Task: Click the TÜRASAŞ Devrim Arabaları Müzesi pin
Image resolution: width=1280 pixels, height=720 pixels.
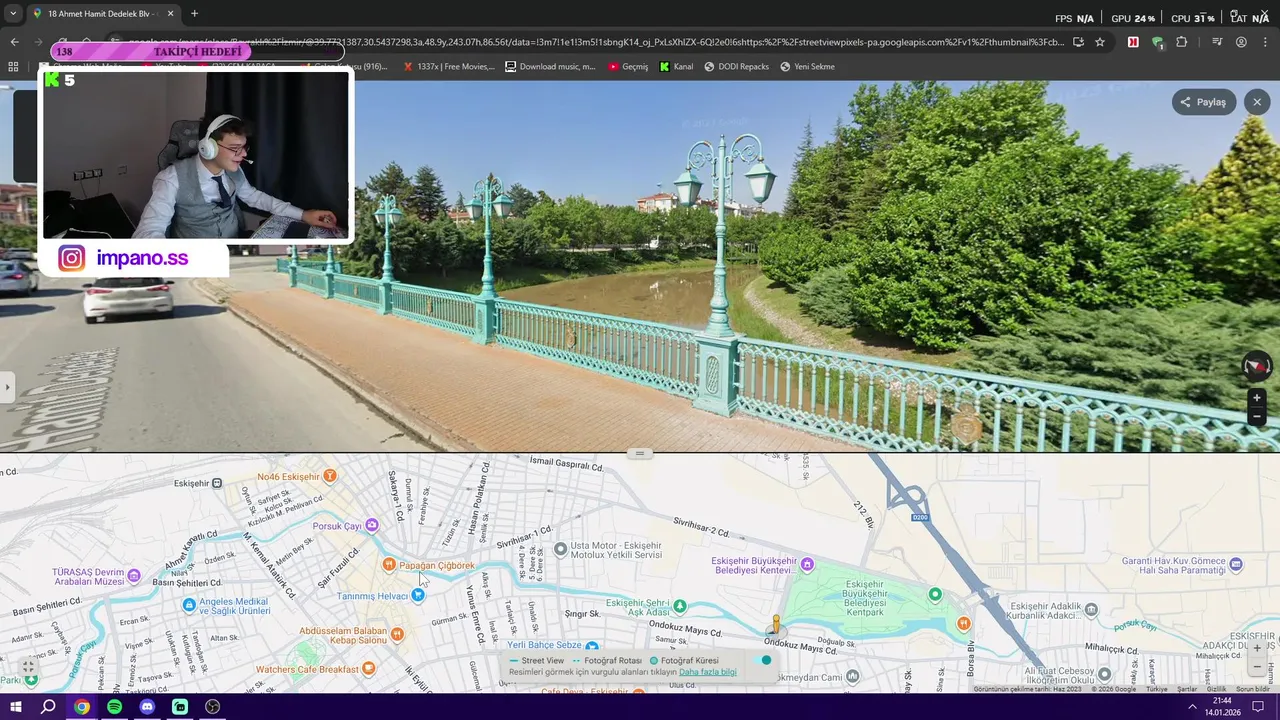Action: pyautogui.click(x=134, y=576)
